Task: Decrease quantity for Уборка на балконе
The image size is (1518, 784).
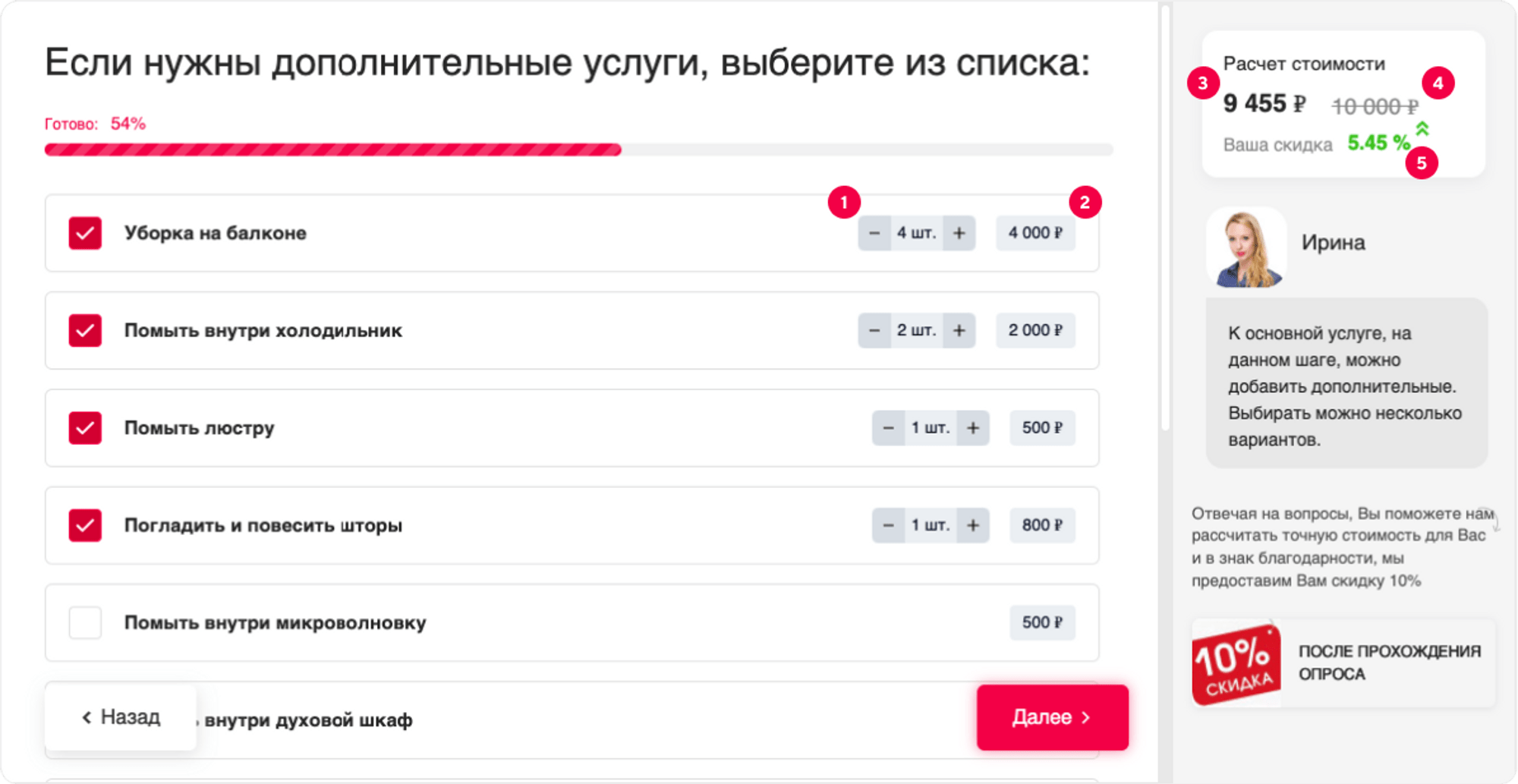Action: pyautogui.click(x=874, y=233)
